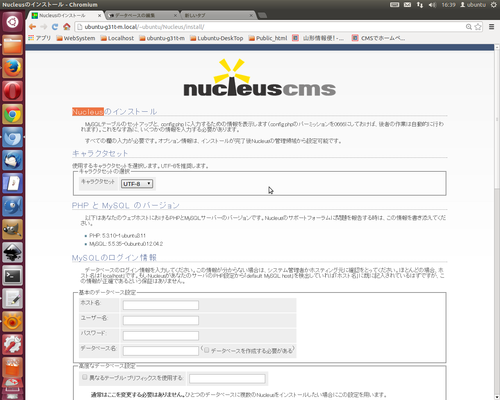Open the CMSでホームペ bookmark
Image resolution: width=500 pixels, height=400 pixels.
pyautogui.click(x=379, y=38)
